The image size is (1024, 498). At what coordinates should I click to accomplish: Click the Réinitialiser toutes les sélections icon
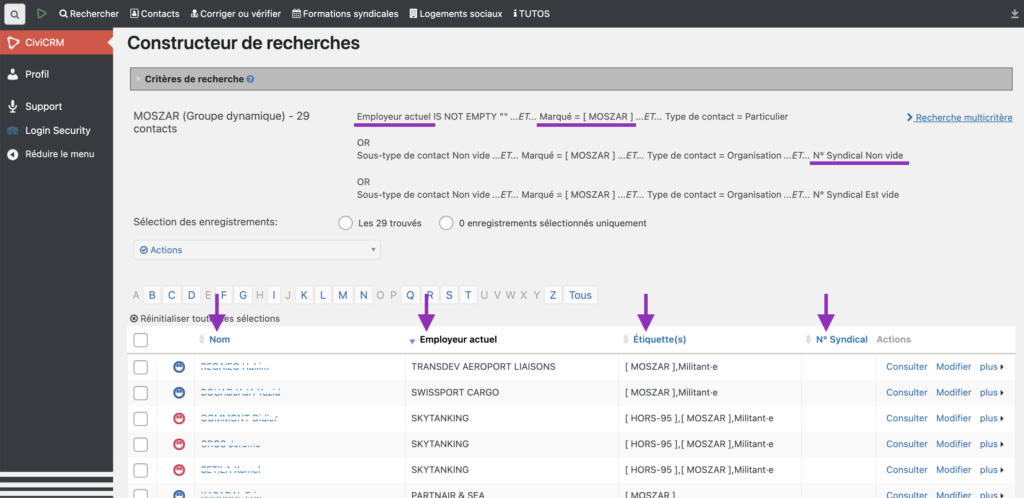pyautogui.click(x=134, y=319)
